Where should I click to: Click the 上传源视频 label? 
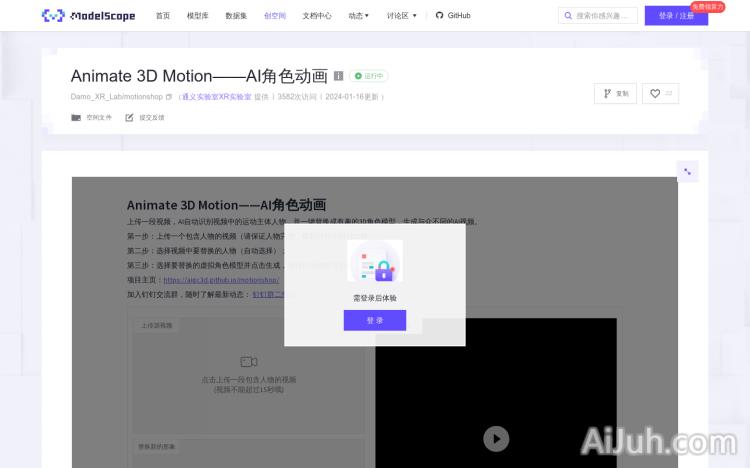click(x=156, y=325)
